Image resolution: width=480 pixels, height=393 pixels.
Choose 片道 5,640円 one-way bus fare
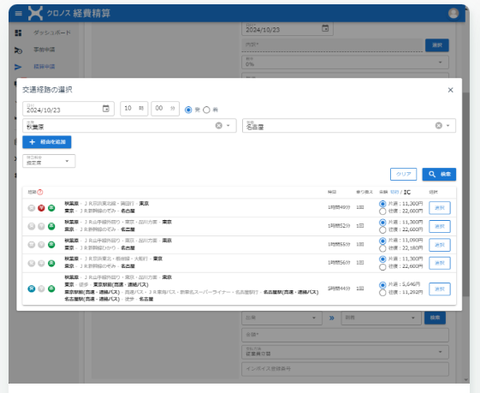click(x=383, y=285)
